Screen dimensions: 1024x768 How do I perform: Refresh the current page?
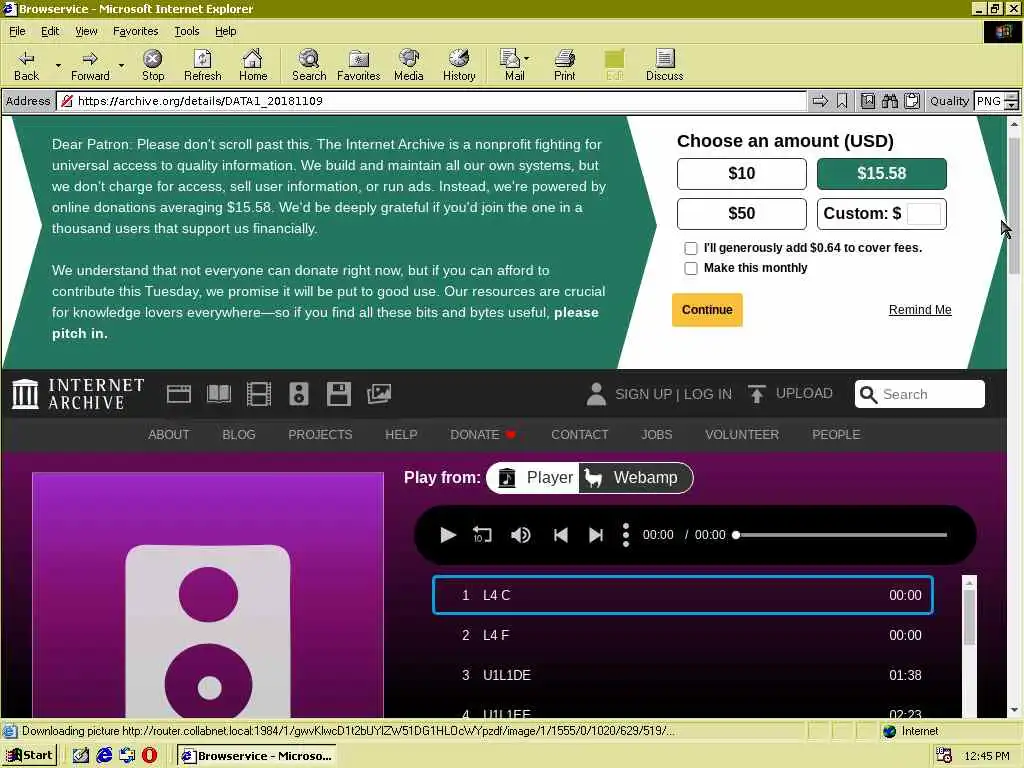click(202, 65)
